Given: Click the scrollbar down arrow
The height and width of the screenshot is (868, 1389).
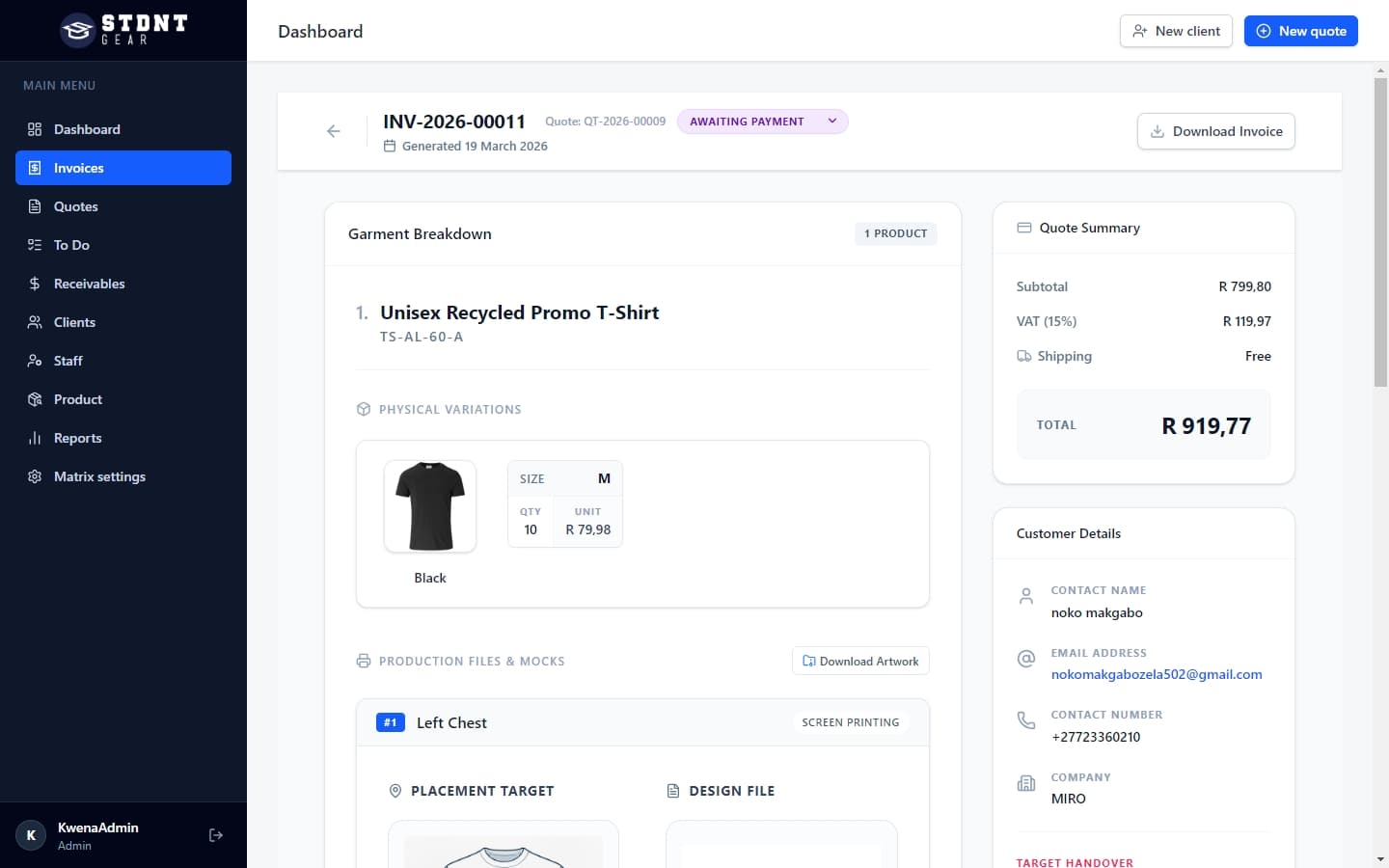Looking at the screenshot, I should point(1380,859).
